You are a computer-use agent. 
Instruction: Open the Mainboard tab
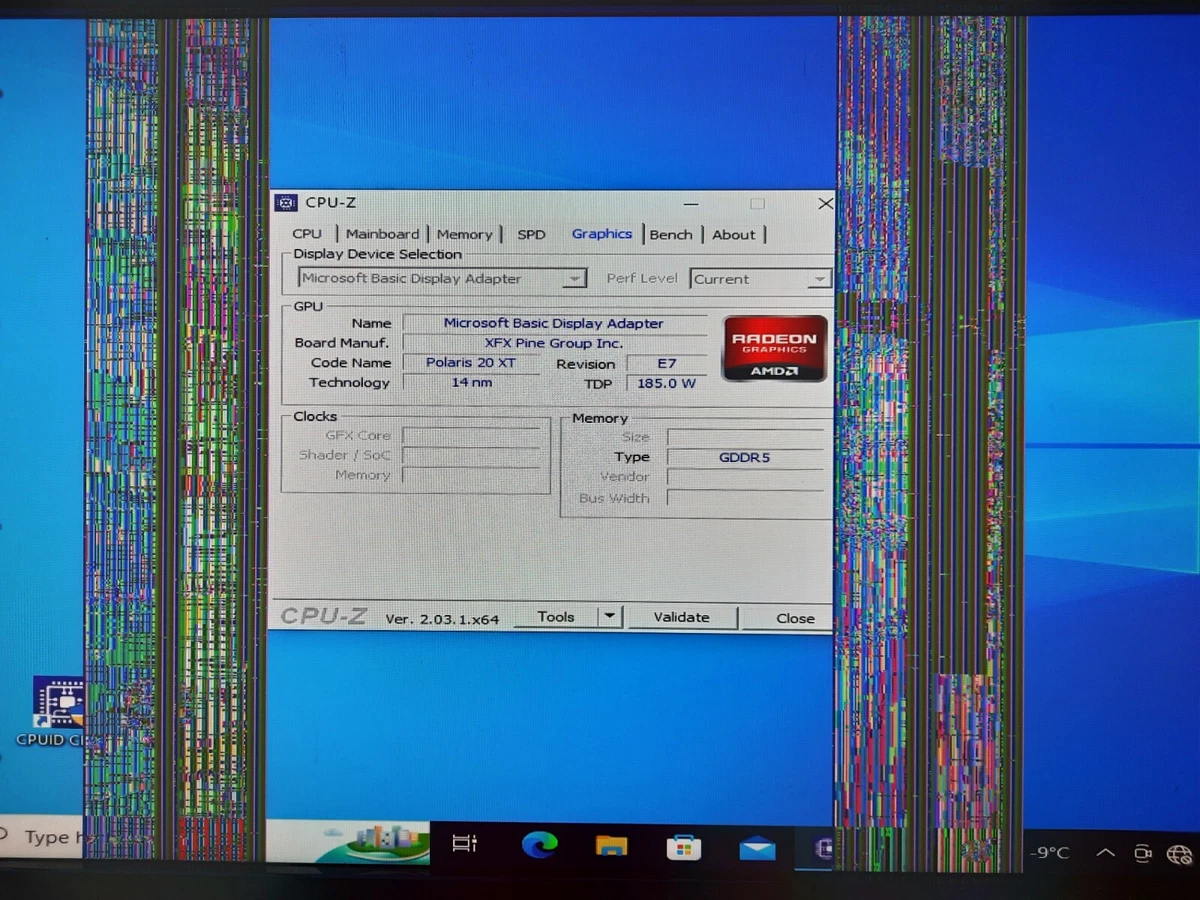click(382, 234)
